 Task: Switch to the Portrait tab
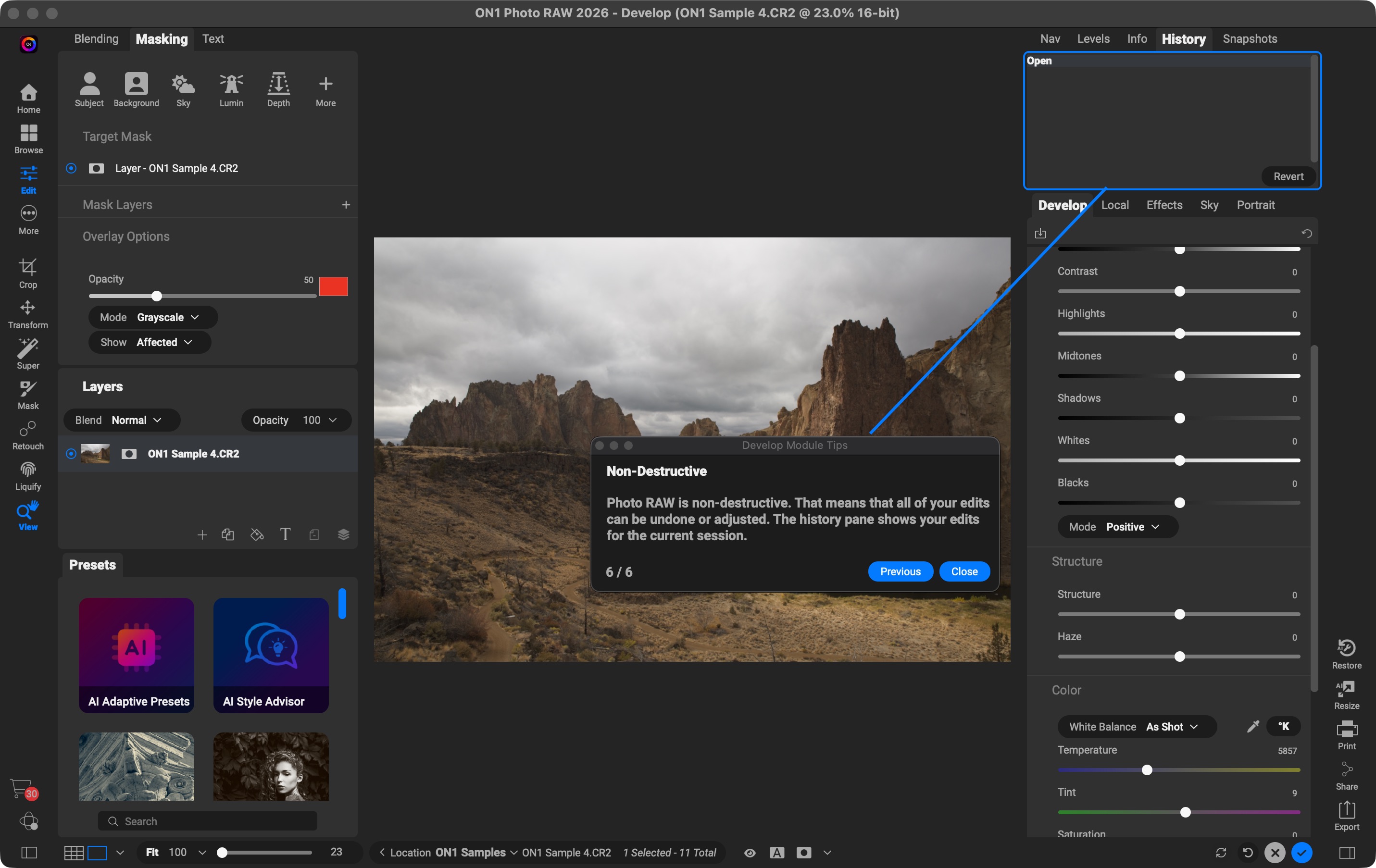[1255, 204]
